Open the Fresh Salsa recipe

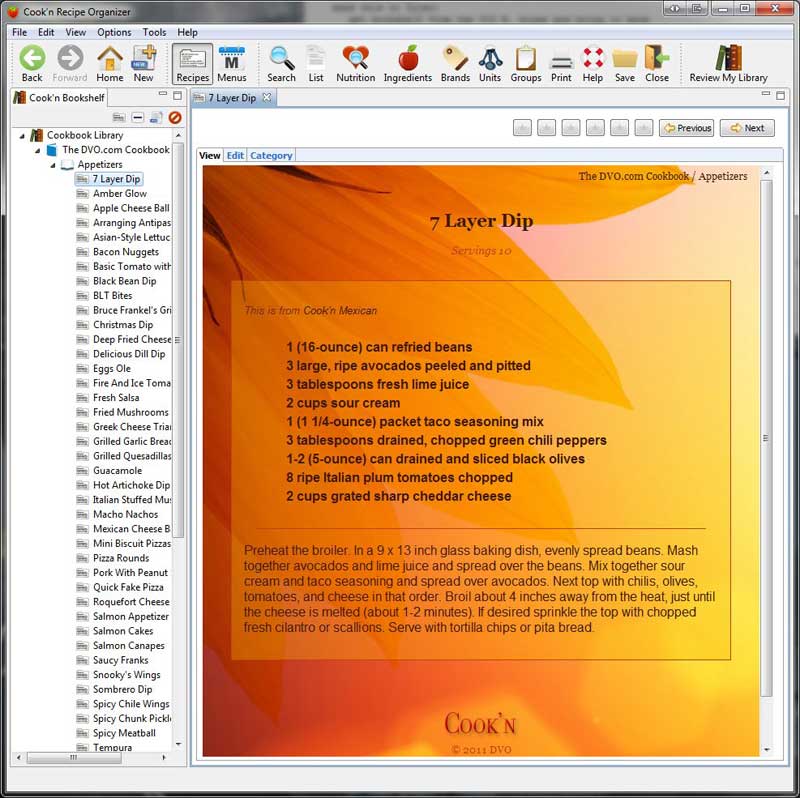(x=116, y=397)
